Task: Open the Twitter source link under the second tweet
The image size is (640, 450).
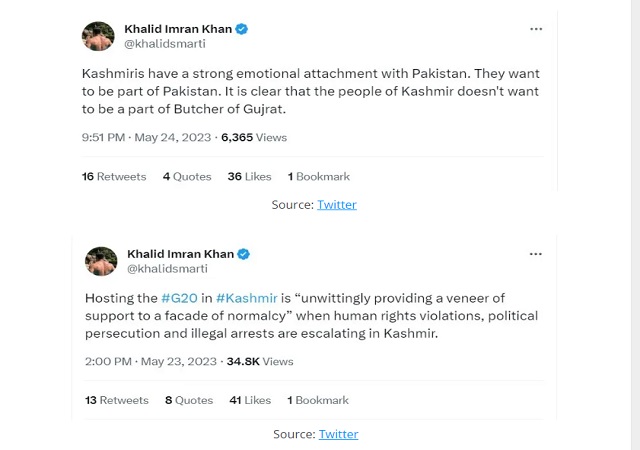Action: click(x=338, y=434)
